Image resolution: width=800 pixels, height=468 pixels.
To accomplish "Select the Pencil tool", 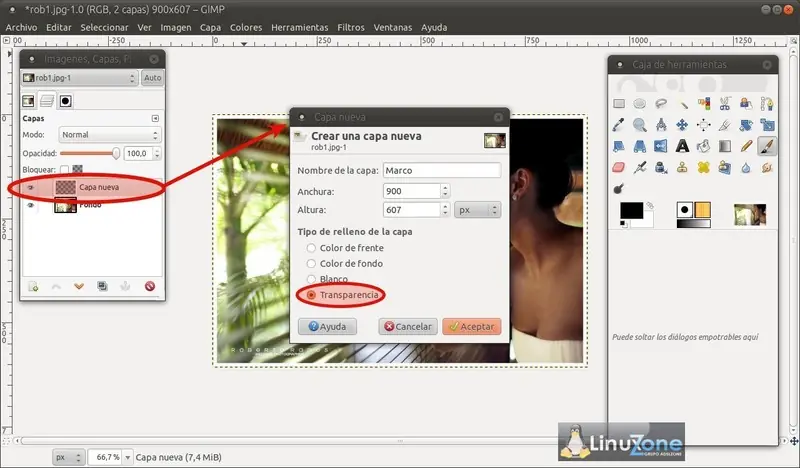I will point(746,146).
